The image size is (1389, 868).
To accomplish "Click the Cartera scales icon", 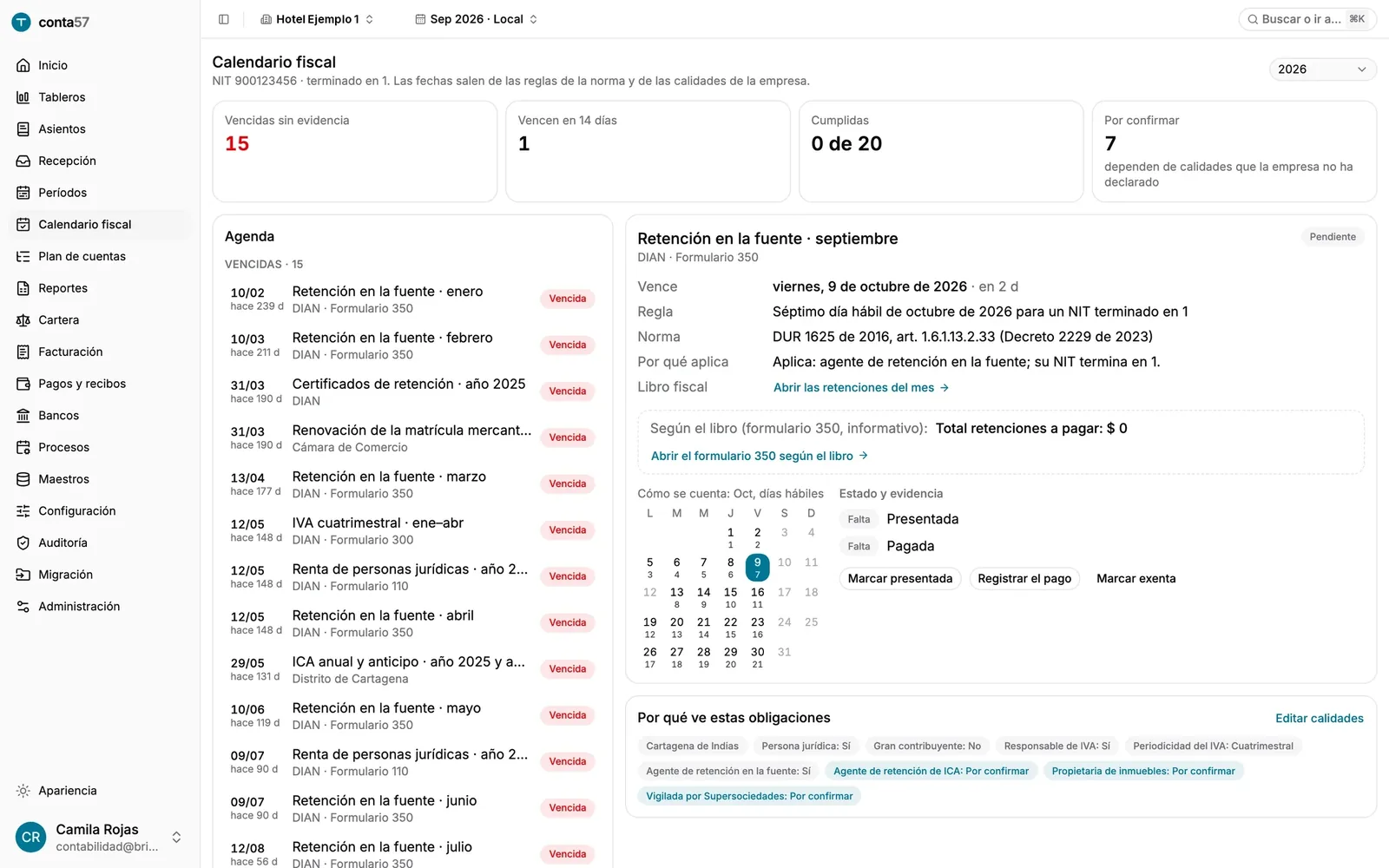I will (23, 320).
